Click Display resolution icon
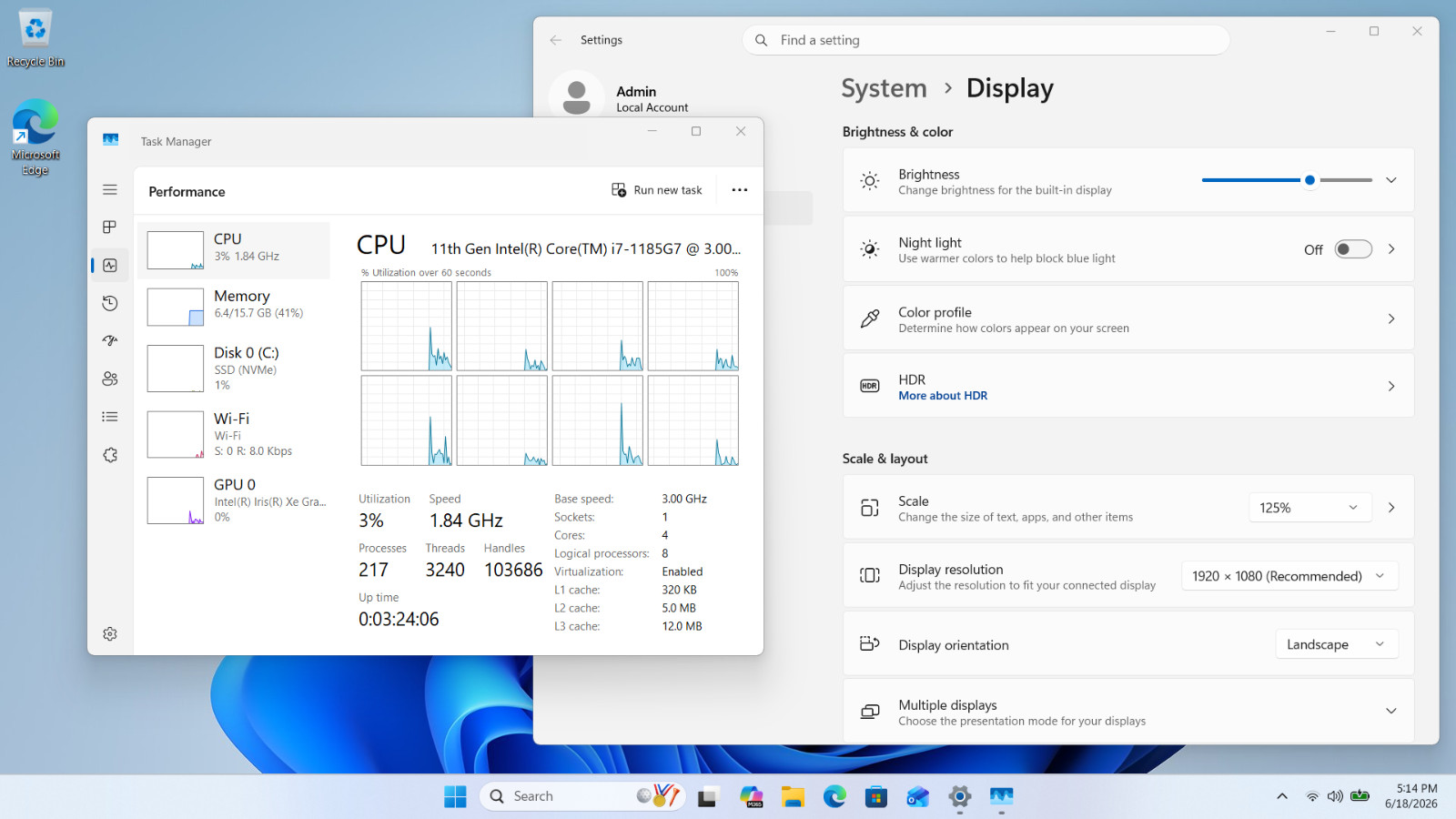 (870, 575)
